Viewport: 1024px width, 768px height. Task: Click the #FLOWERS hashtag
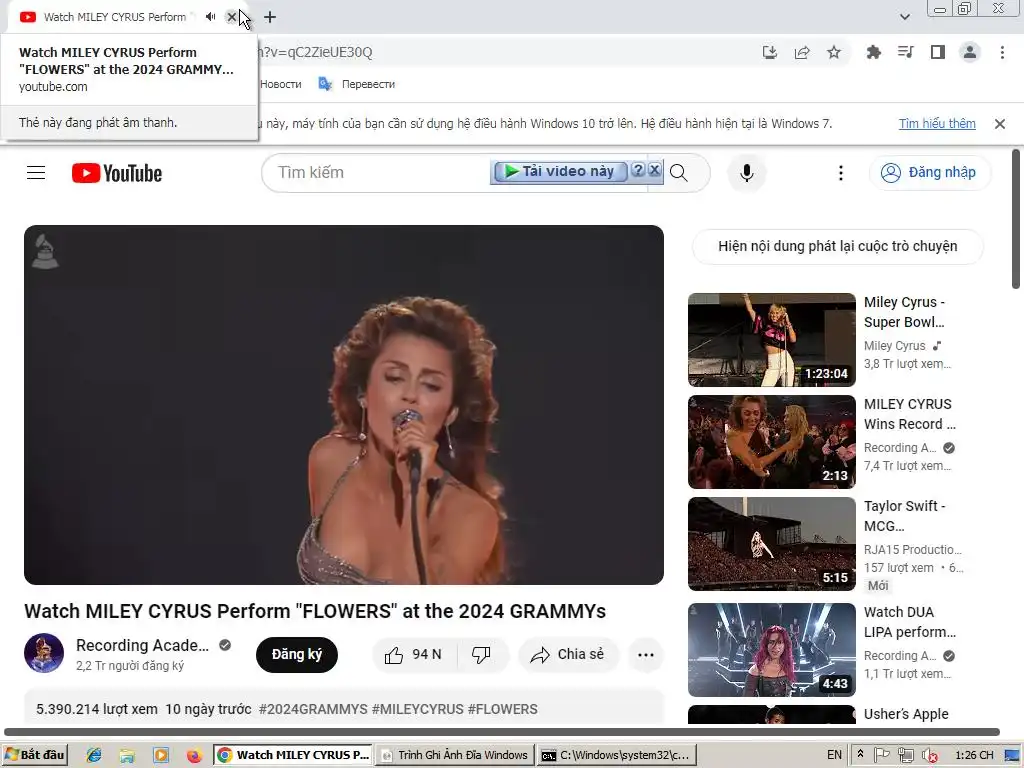[x=502, y=709]
